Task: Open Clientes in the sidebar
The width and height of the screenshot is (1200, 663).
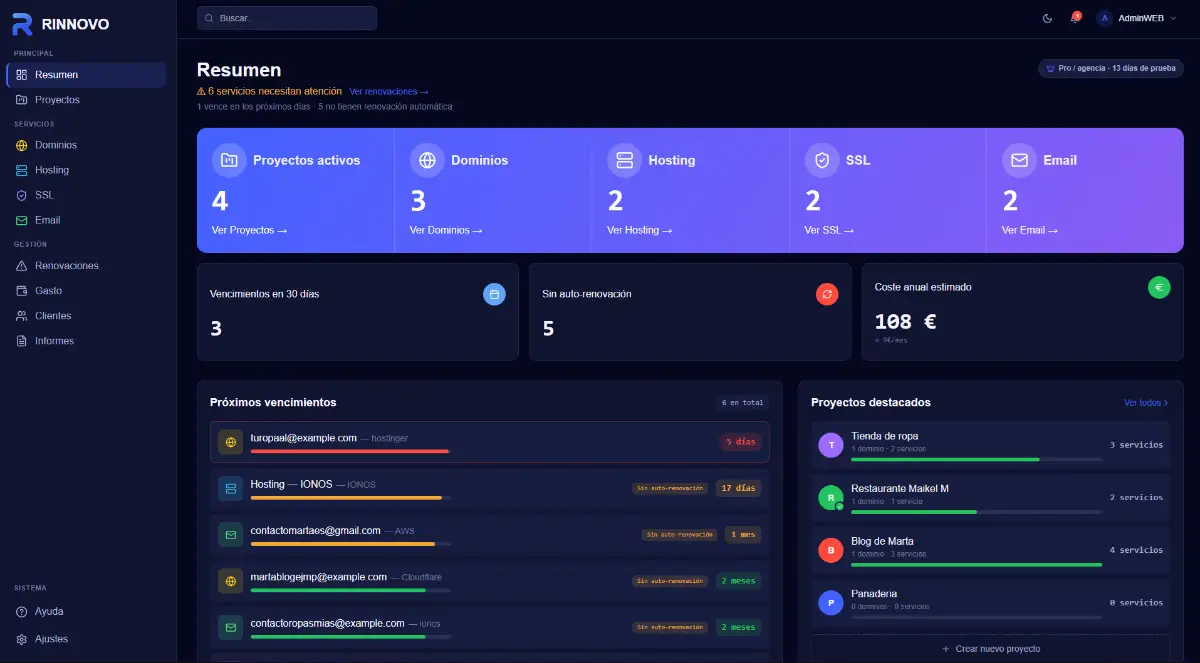Action: click(x=86, y=316)
